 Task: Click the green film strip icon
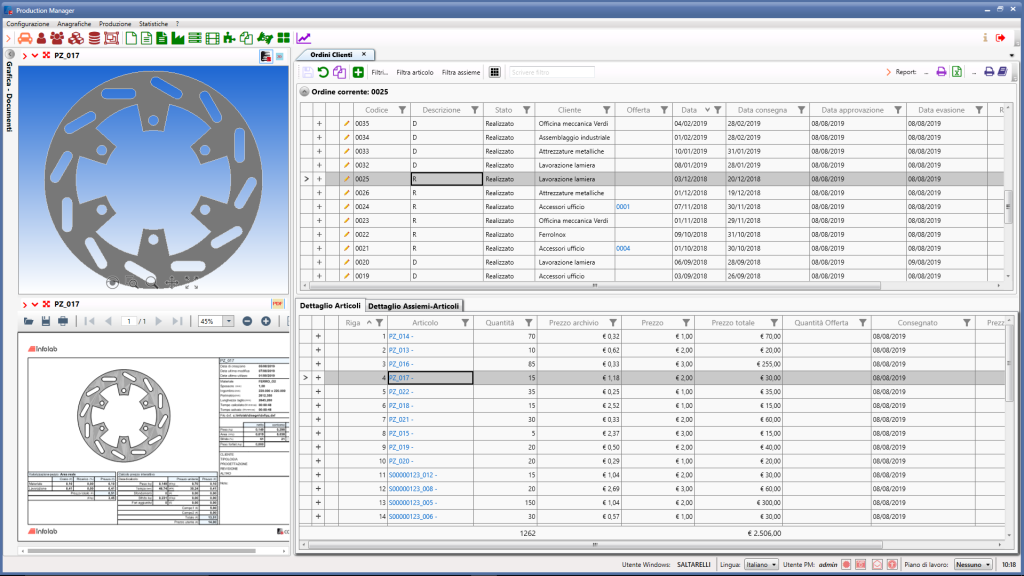coord(212,39)
